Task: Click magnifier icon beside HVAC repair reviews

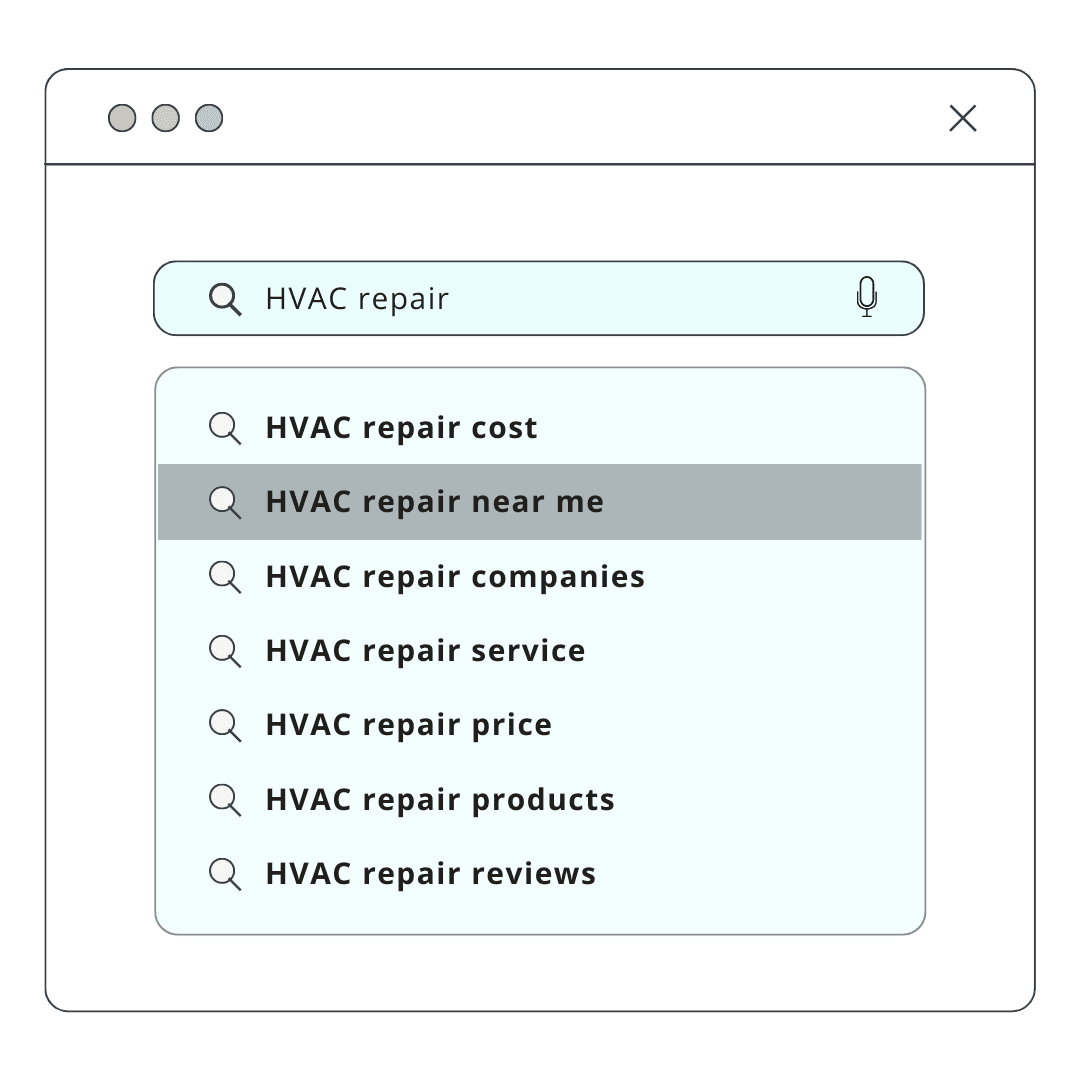Action: point(225,875)
